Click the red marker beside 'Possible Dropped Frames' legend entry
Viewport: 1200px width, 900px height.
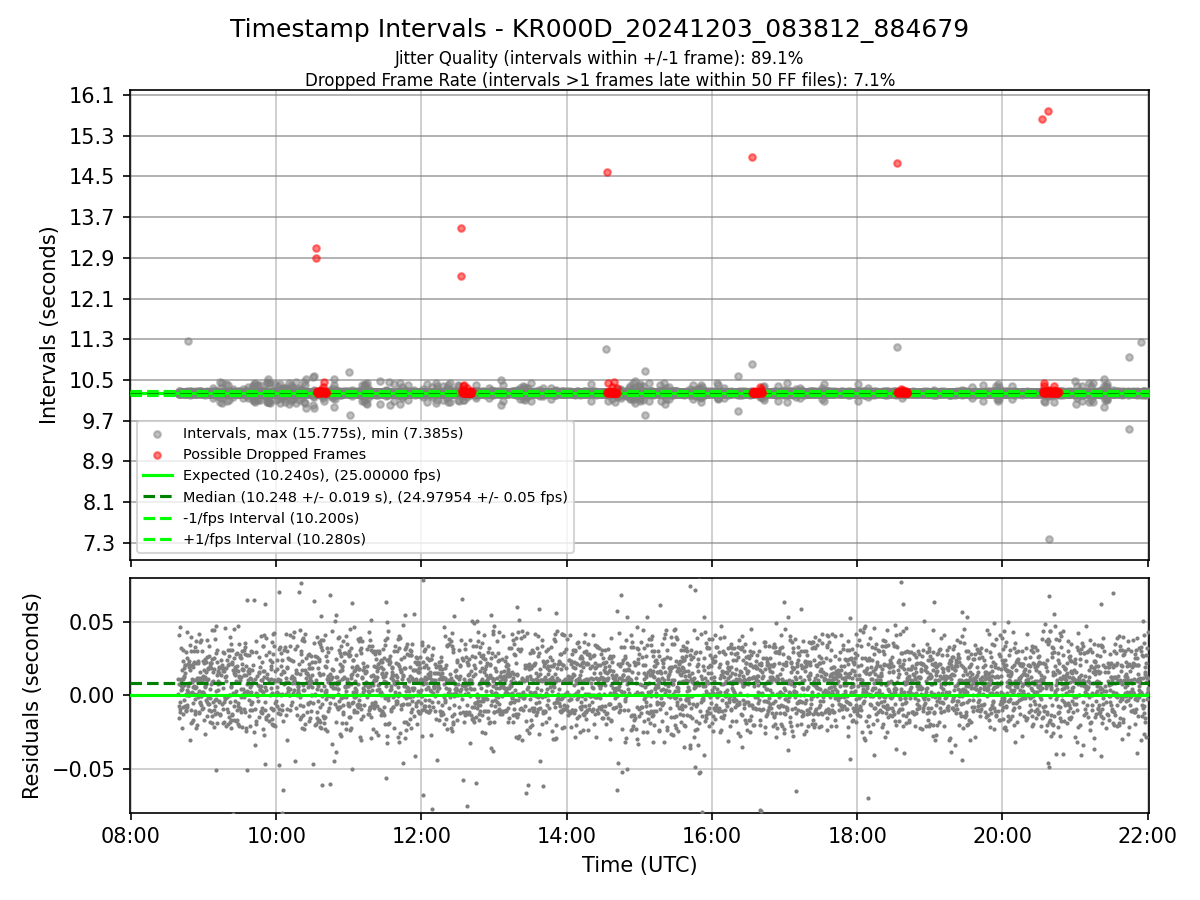(x=155, y=455)
